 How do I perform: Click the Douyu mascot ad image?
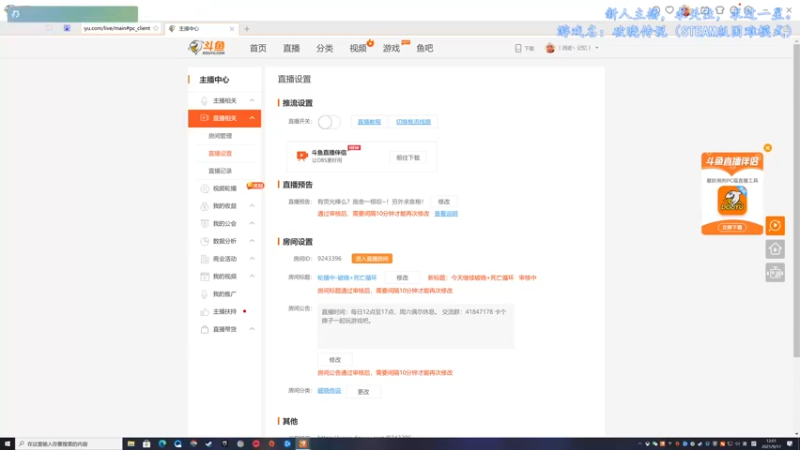click(x=732, y=200)
